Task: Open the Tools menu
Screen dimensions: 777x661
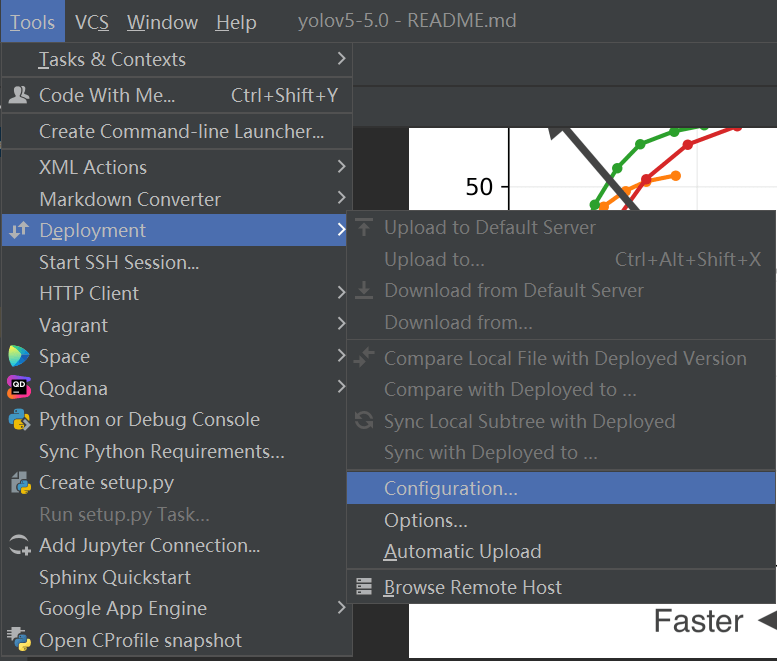Action: click(x=33, y=22)
